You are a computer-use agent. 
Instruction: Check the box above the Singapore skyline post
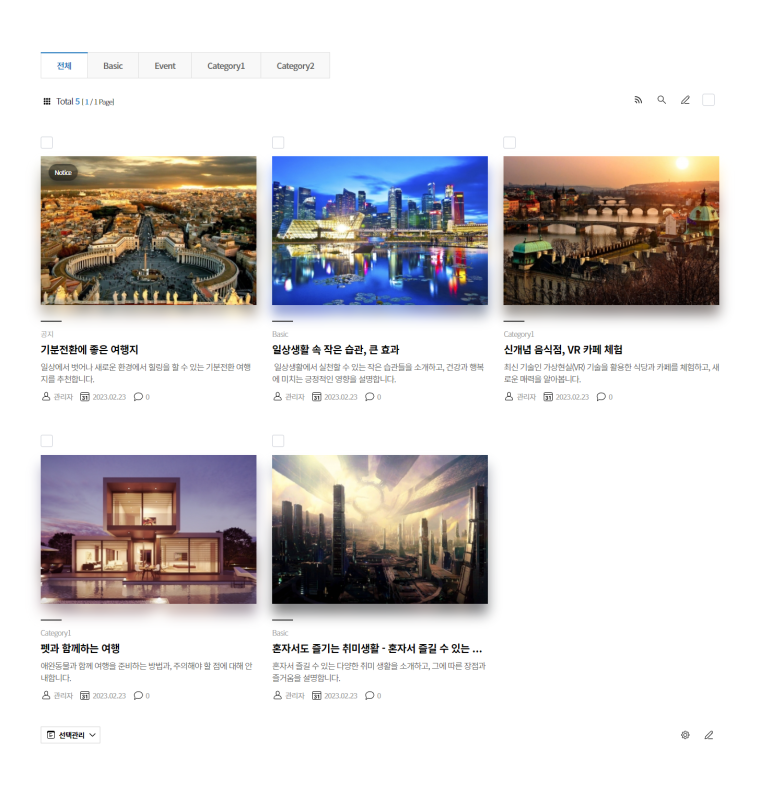[x=278, y=143]
